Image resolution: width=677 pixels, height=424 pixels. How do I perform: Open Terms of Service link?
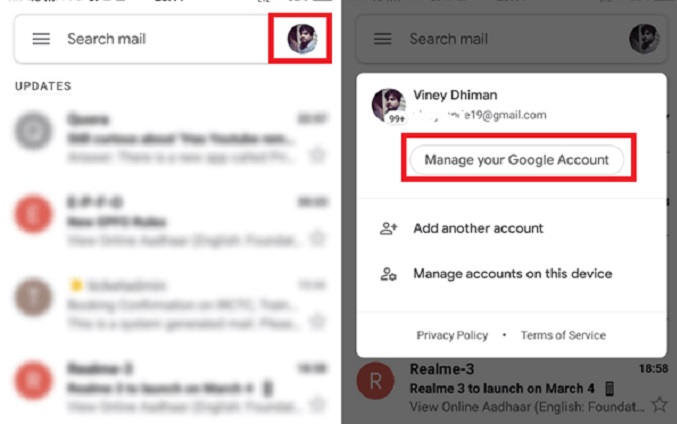pyautogui.click(x=563, y=335)
